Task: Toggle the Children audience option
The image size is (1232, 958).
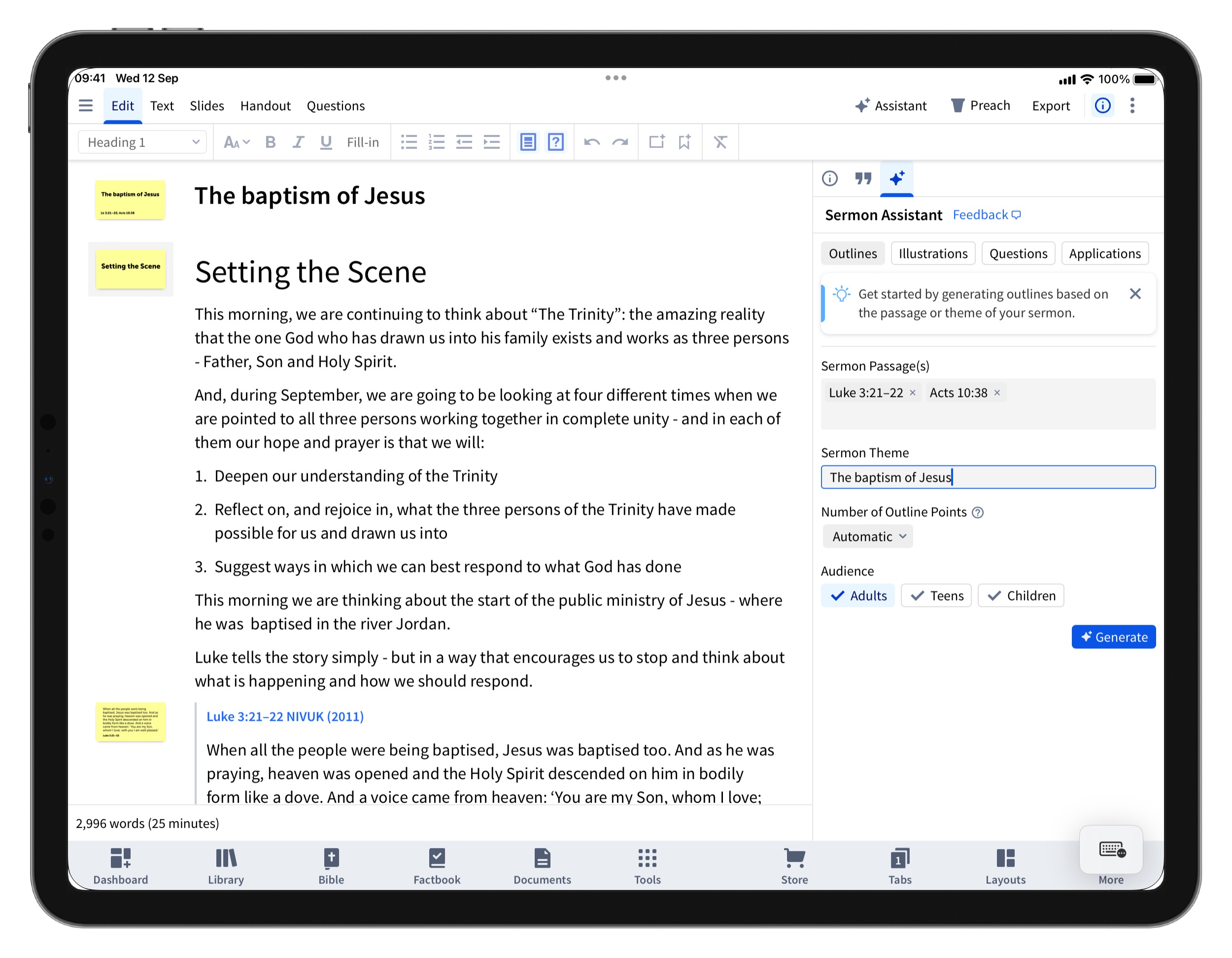Action: click(x=1021, y=596)
